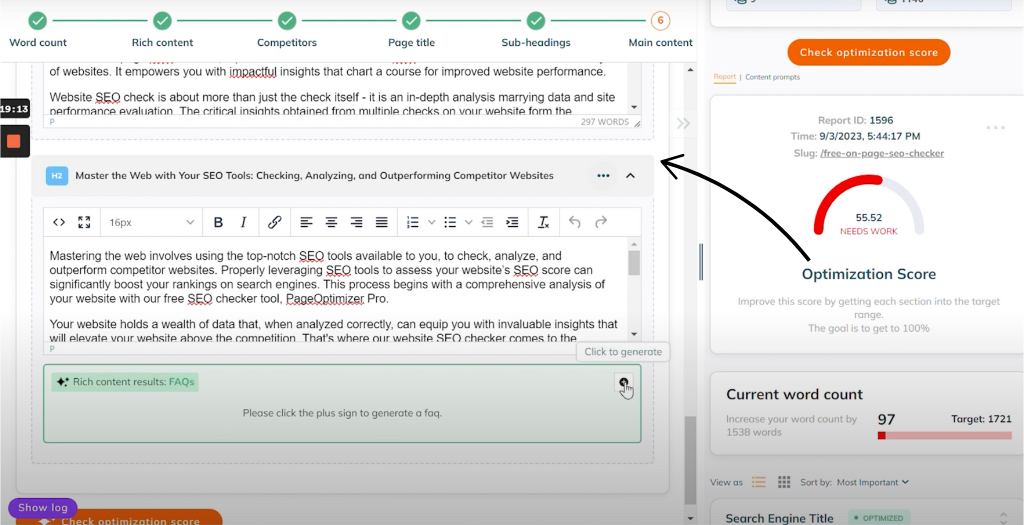Switch to grid view in View as

click(x=784, y=482)
